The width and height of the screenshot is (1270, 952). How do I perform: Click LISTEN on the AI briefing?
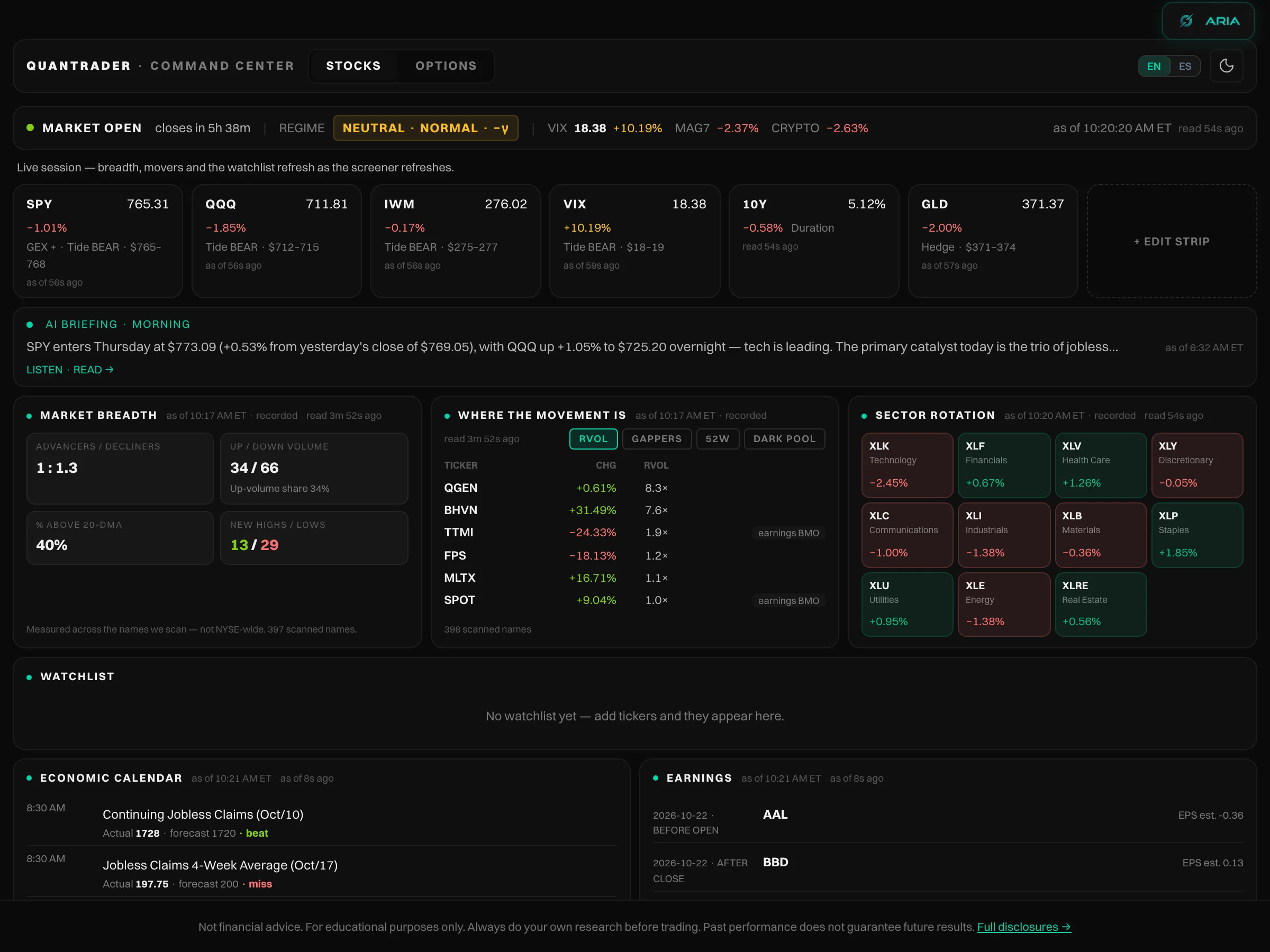[x=44, y=370]
